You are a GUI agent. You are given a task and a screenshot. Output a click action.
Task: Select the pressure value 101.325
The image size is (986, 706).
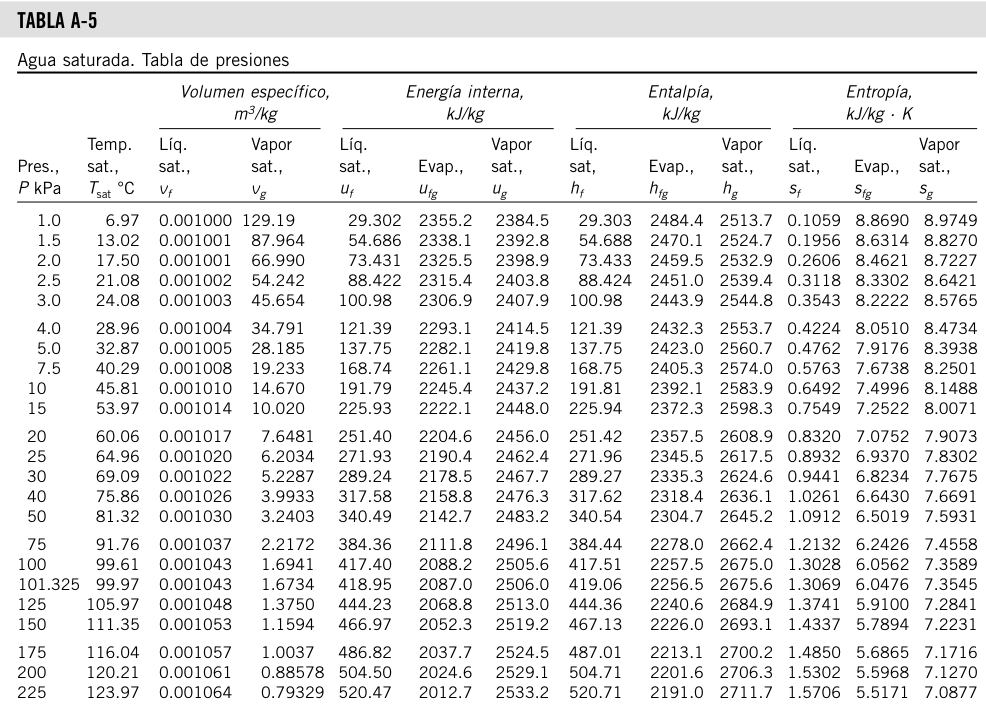coord(48,584)
